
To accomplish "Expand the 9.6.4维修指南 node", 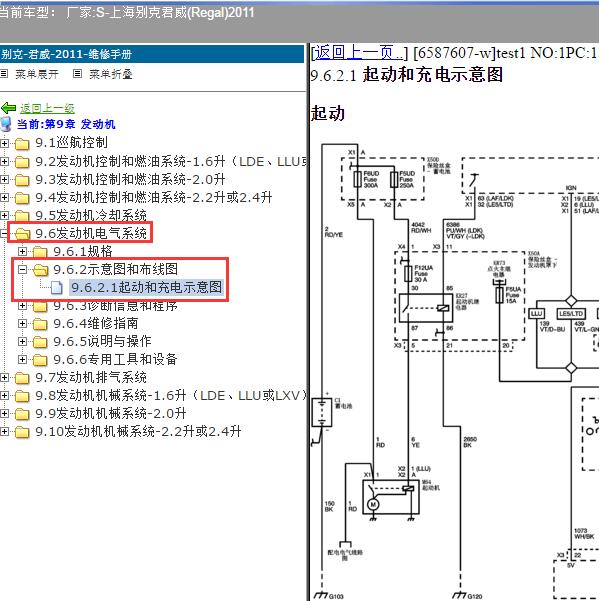I will [23, 323].
